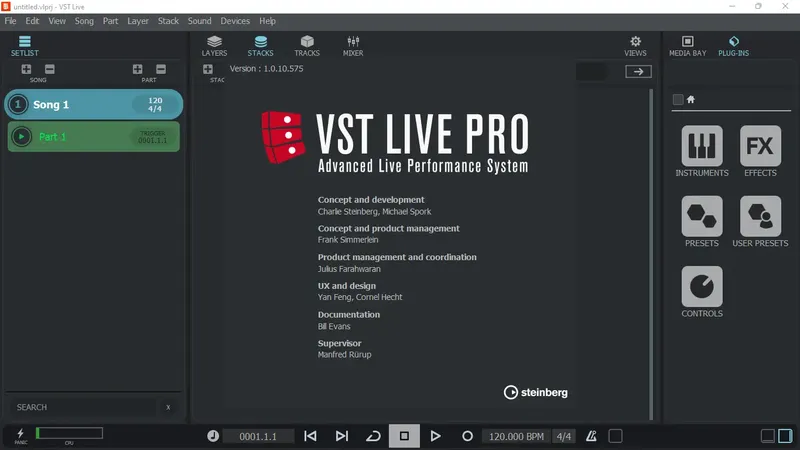Clear search with the X button
The width and height of the screenshot is (800, 450).
coord(168,407)
